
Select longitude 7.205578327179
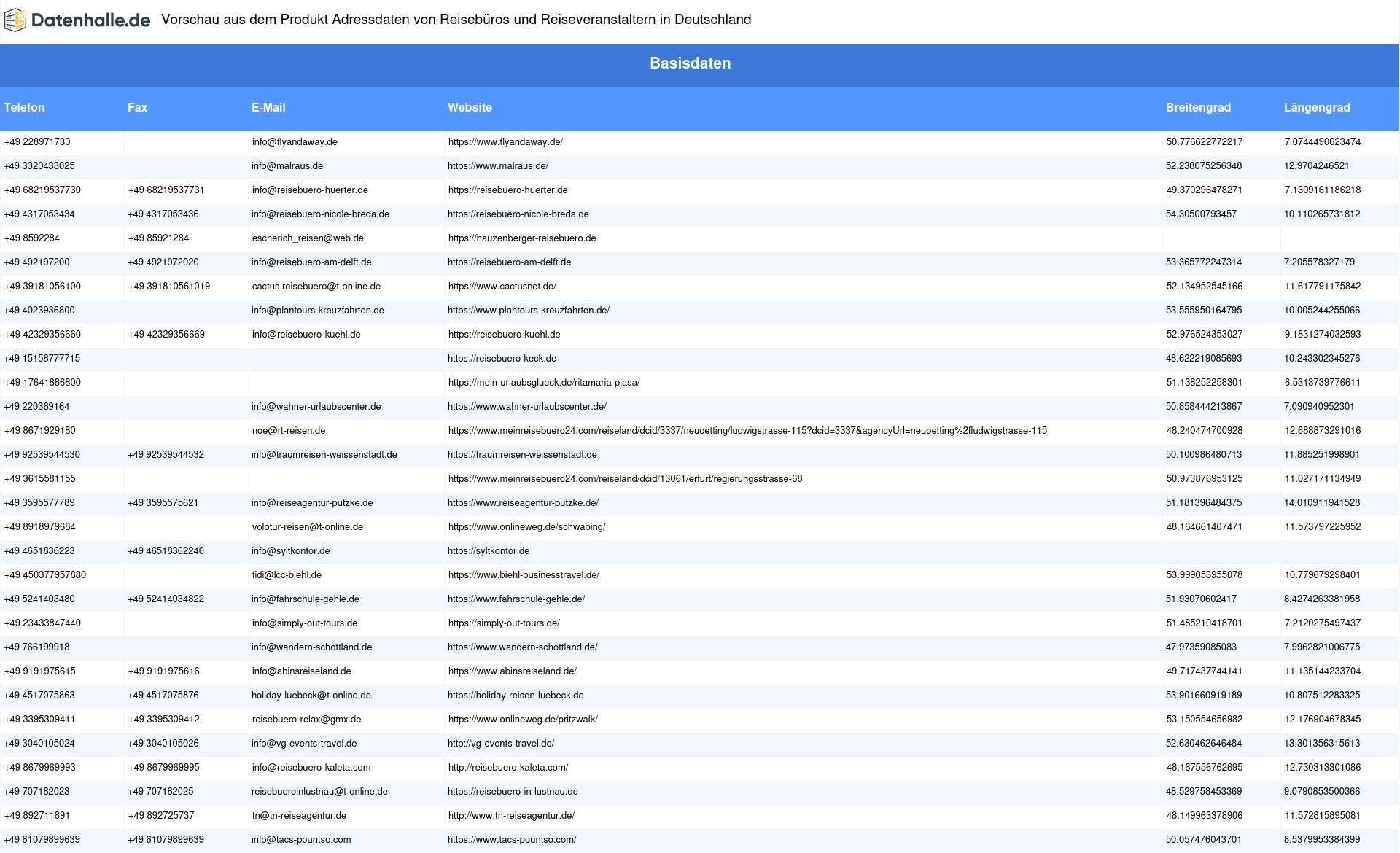point(1320,262)
